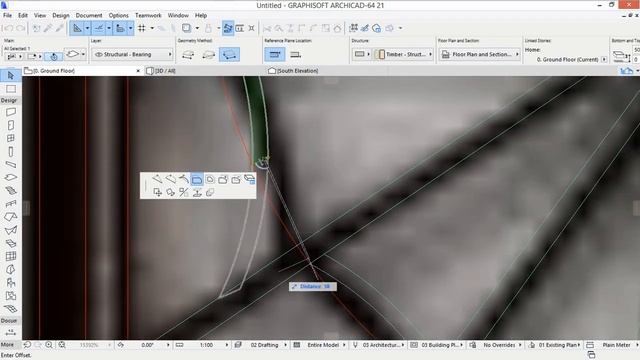Open the Teamwork menu
640x360 pixels.
pos(148,15)
